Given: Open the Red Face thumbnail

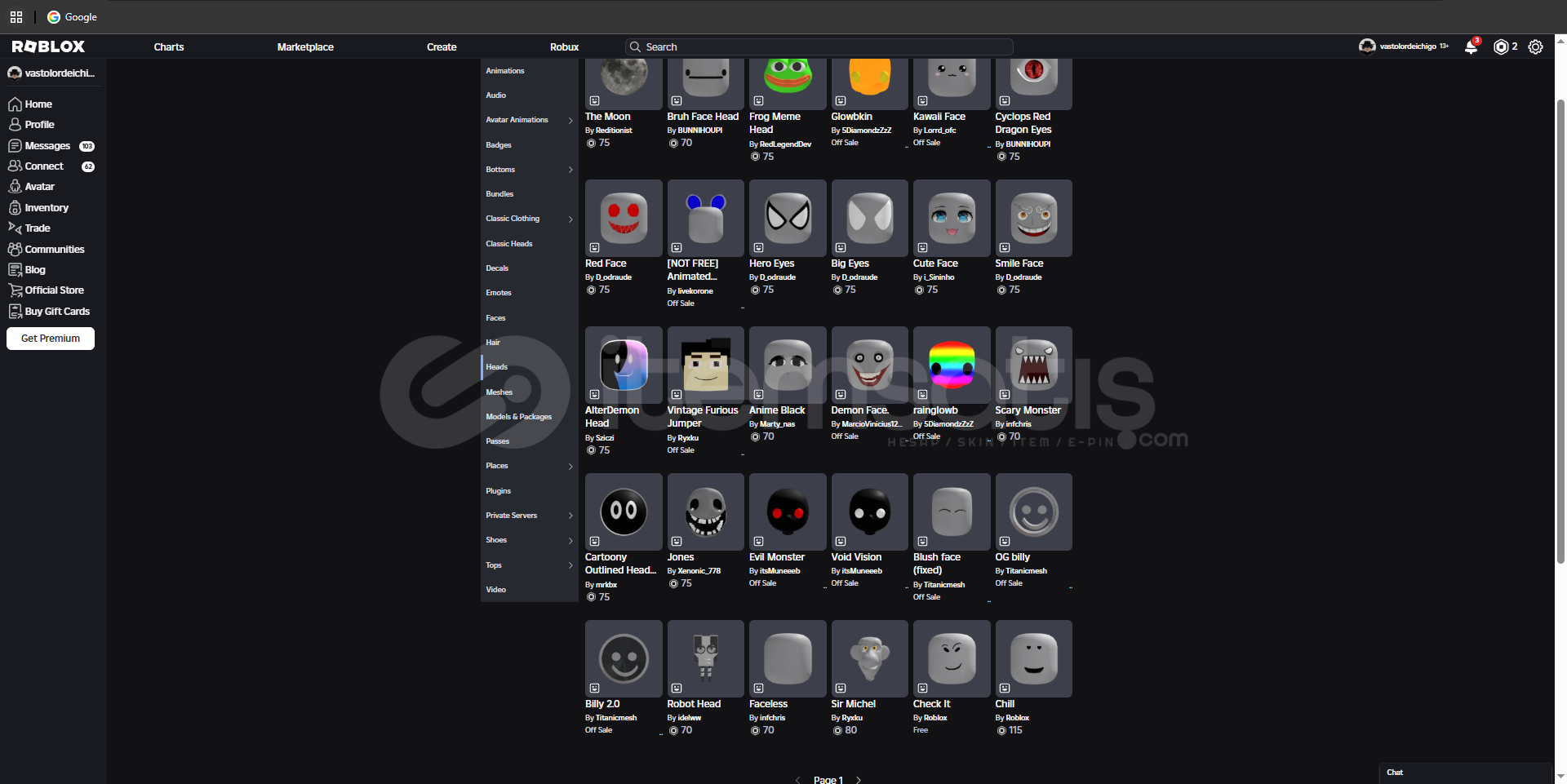Looking at the screenshot, I should click(624, 218).
